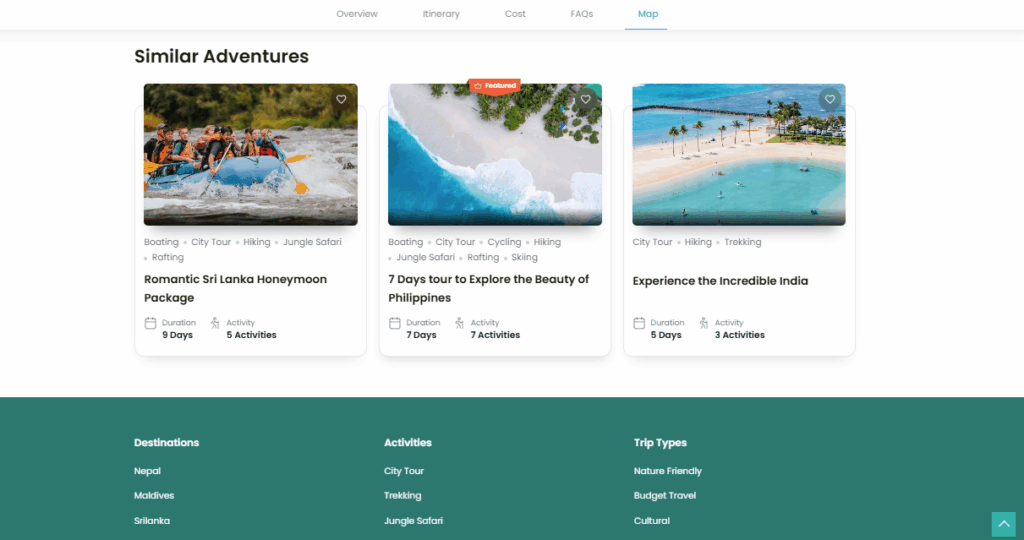Viewport: 1024px width, 540px height.
Task: Open the Itinerary tab
Action: pos(441,14)
